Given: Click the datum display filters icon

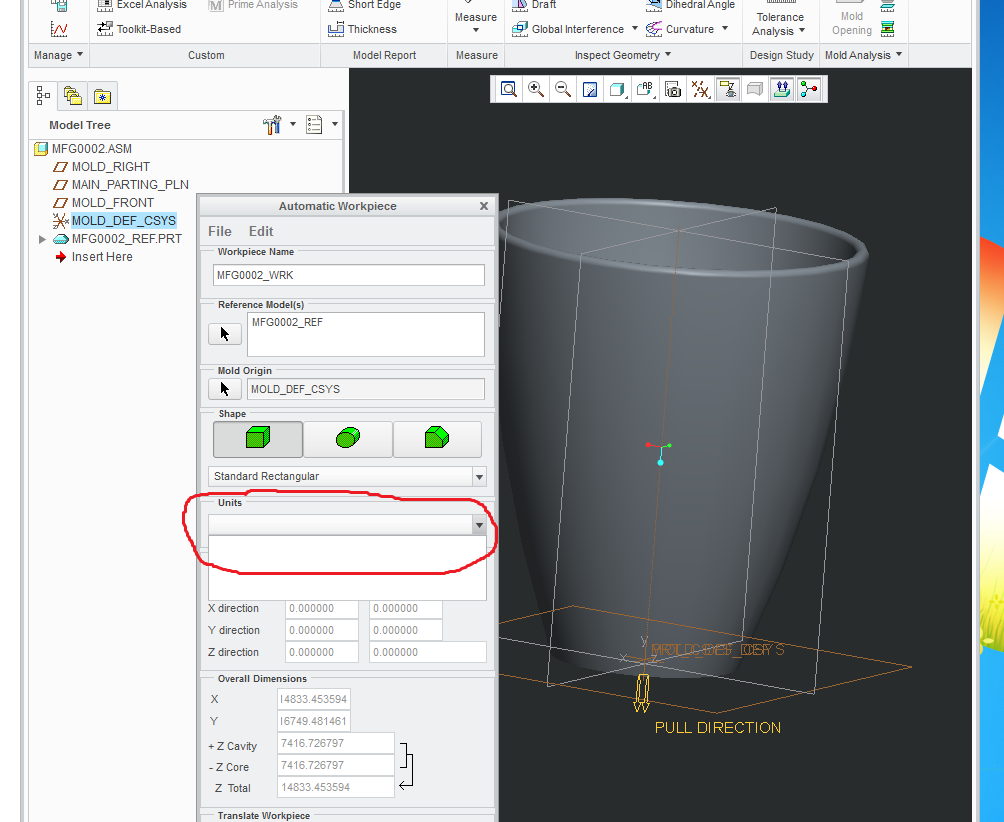Looking at the screenshot, I should pos(700,89).
